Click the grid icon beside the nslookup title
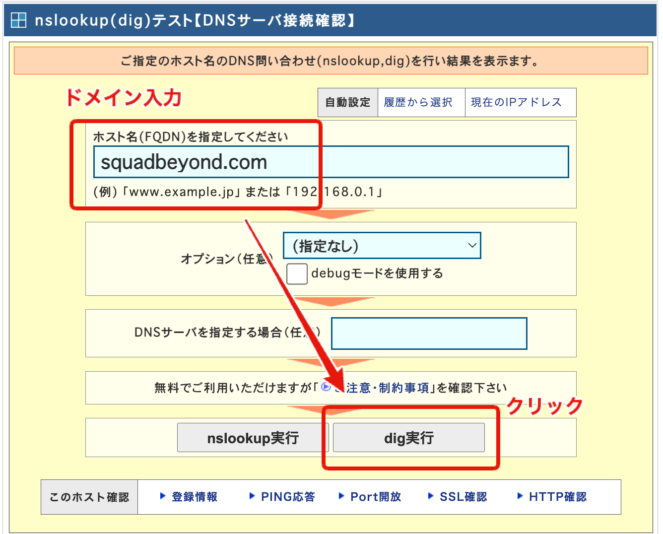Viewport: 663px width, 534px height. [x=18, y=20]
